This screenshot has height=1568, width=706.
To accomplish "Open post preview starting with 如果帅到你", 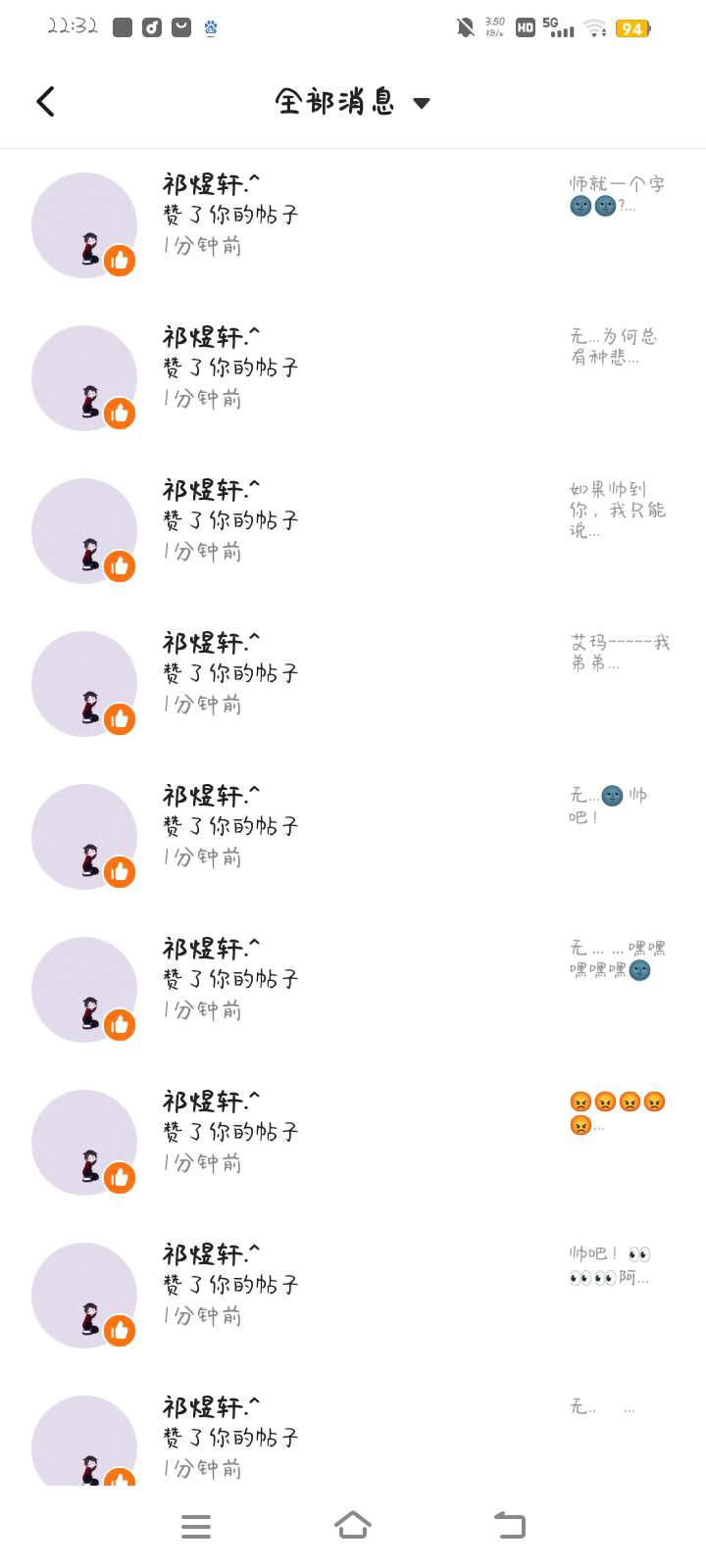I will tap(618, 510).
